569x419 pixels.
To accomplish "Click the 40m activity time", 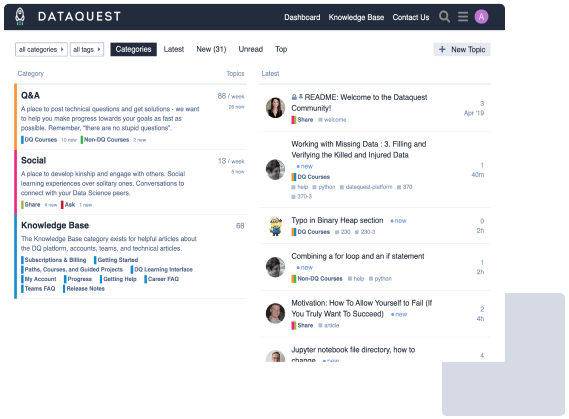I will click(478, 174).
